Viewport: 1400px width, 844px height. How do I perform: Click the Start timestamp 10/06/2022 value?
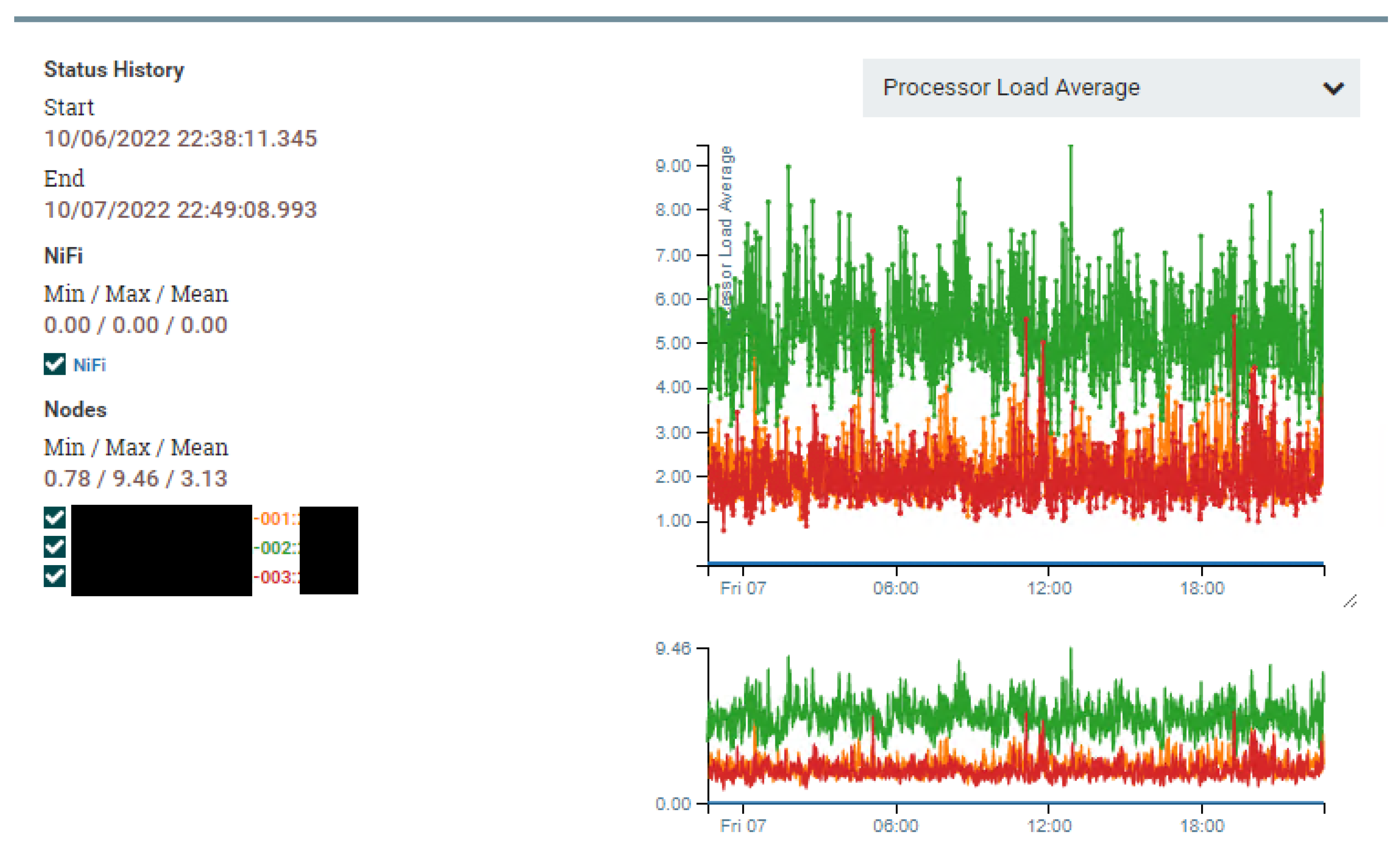tap(180, 139)
